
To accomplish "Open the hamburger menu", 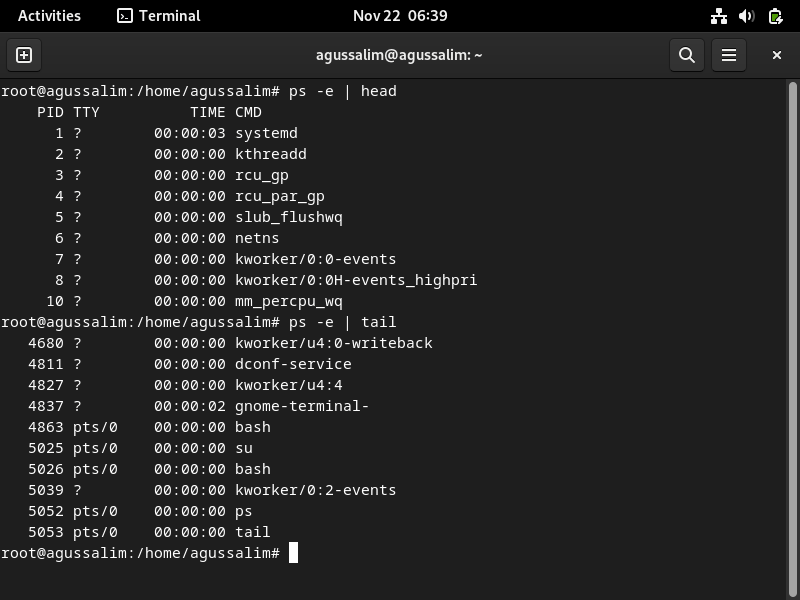I will 729,55.
